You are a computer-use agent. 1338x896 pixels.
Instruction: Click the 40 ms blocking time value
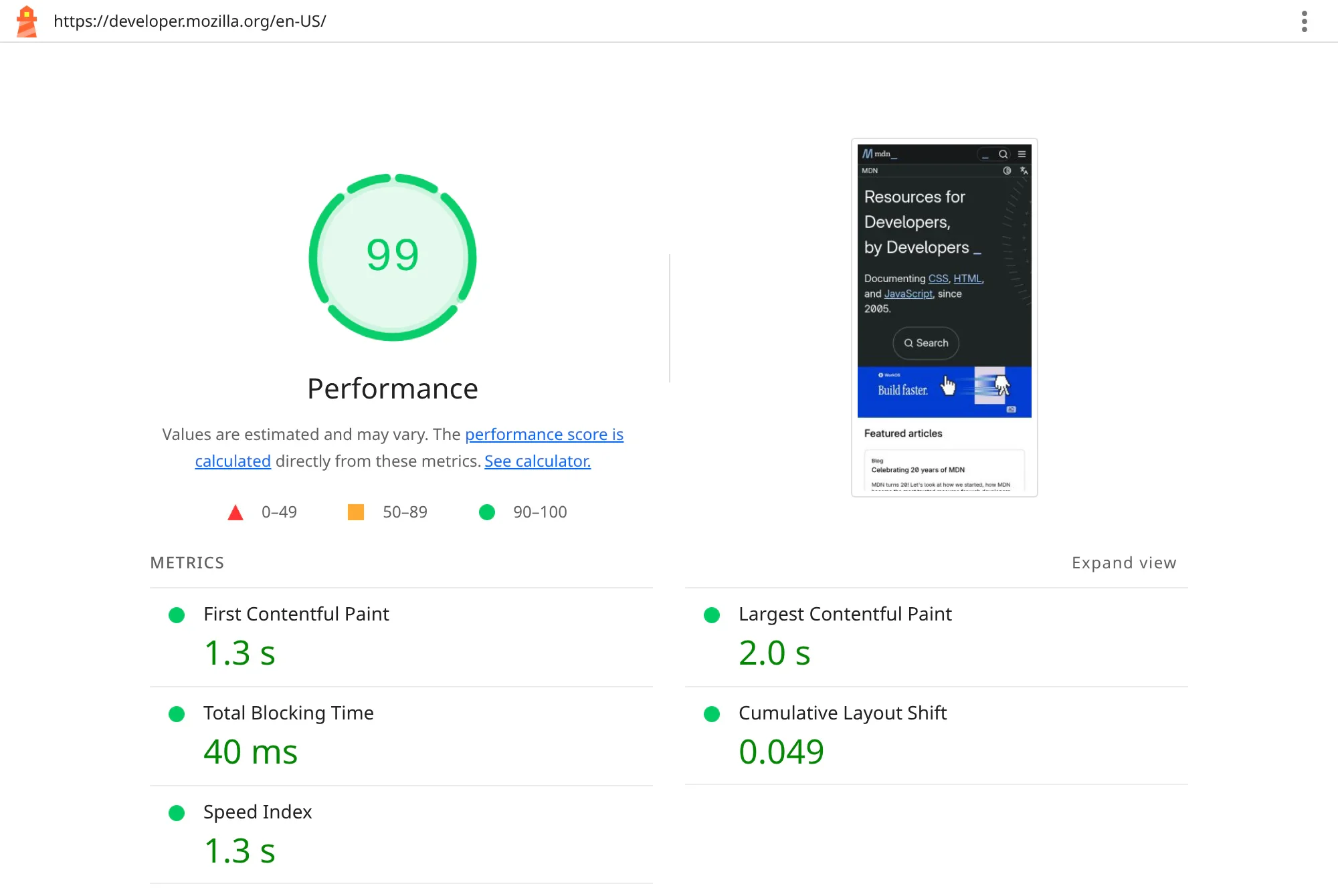tap(251, 752)
